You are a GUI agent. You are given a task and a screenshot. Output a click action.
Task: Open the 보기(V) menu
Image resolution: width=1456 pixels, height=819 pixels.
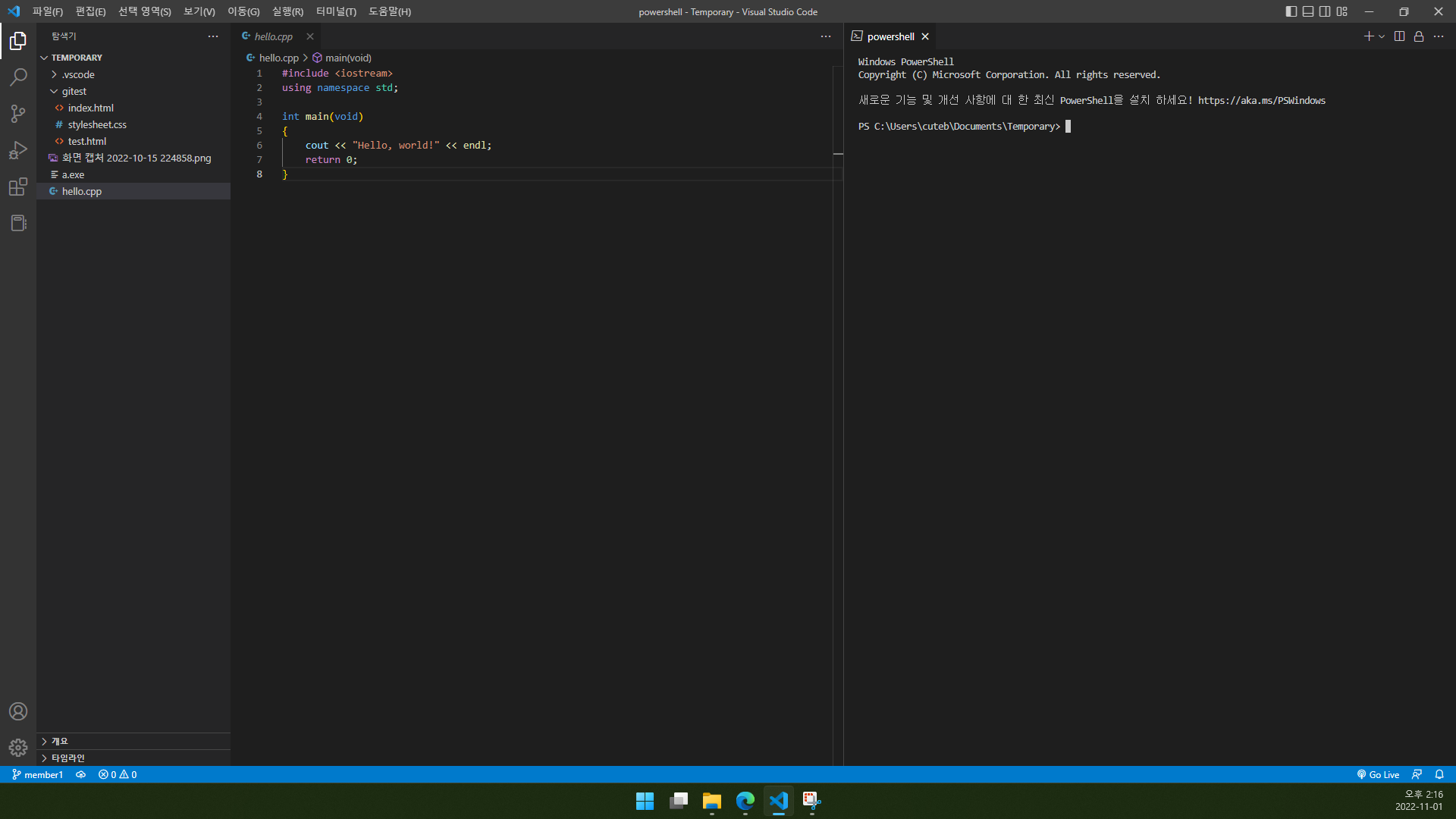pyautogui.click(x=199, y=11)
